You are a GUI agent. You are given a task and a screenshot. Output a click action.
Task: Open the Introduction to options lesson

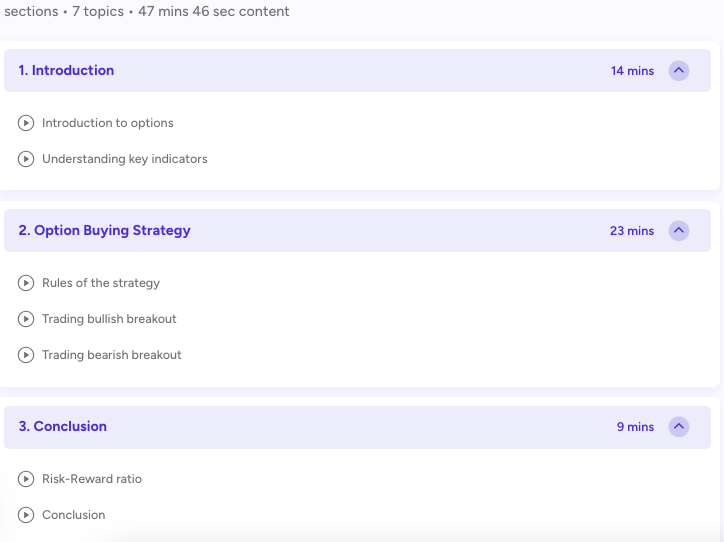(x=108, y=123)
